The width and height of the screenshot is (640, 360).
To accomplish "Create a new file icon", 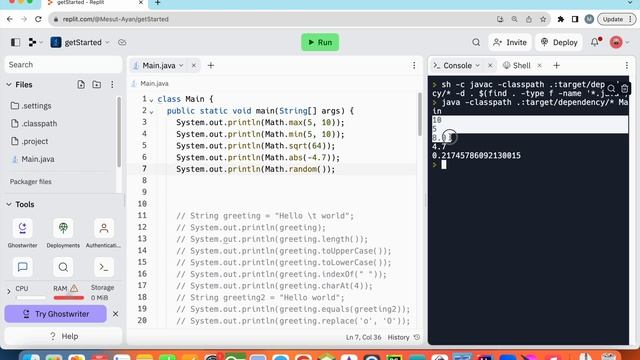I will tap(81, 84).
